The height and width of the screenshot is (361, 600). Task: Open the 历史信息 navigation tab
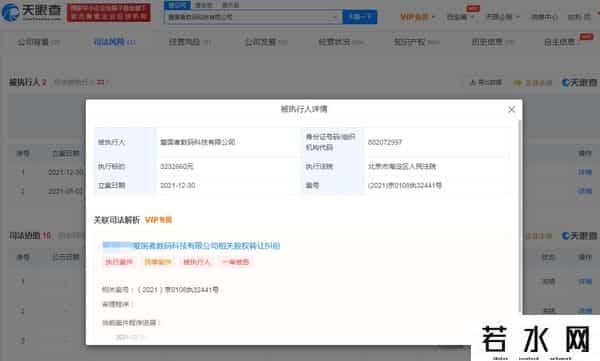pos(493,42)
